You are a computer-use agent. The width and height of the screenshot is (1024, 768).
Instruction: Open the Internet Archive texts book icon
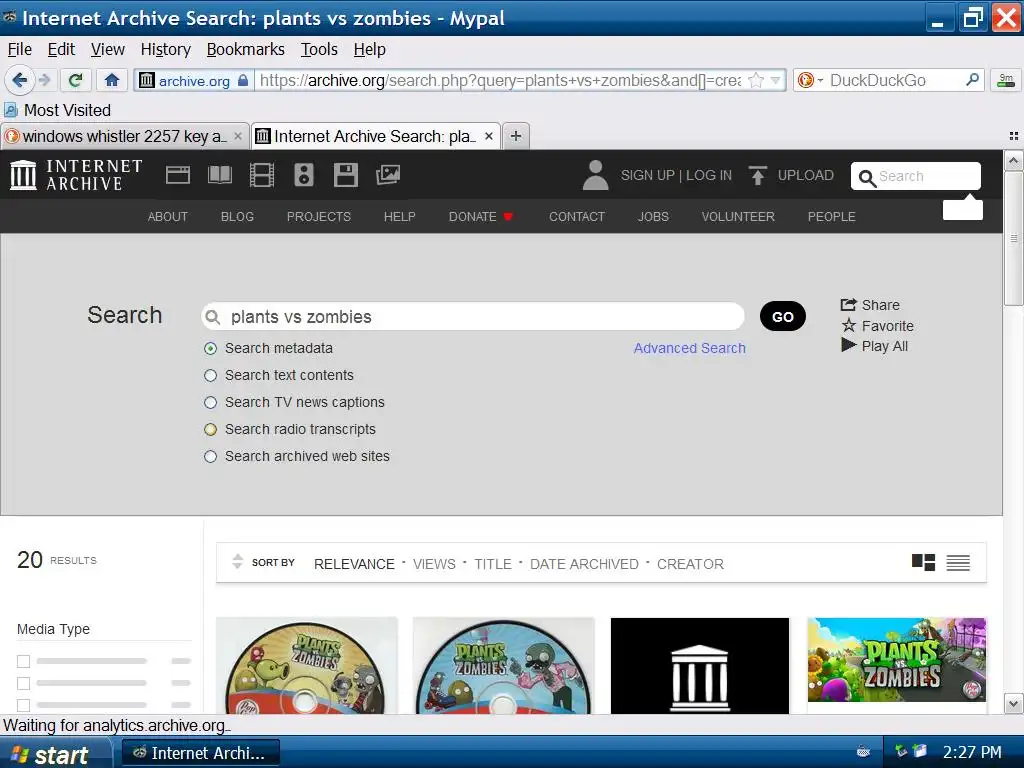tap(219, 175)
